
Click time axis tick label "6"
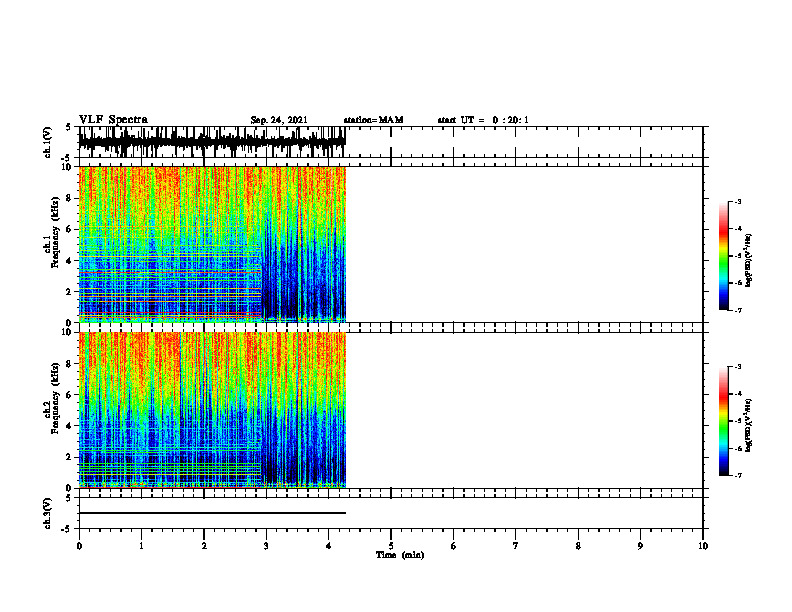tap(454, 546)
